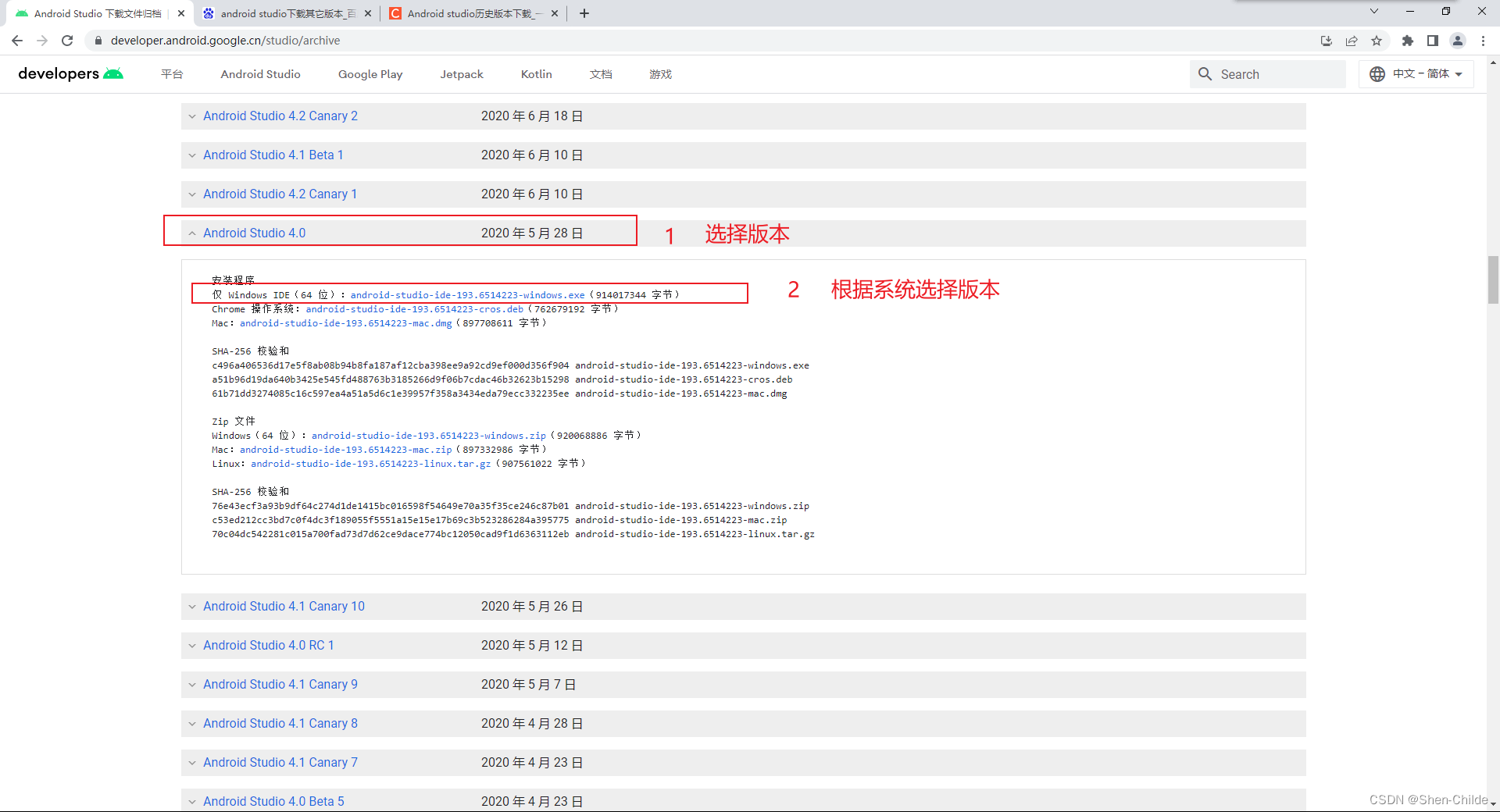Open the Android Studio 4.0 title link
1500x812 pixels.
[x=255, y=233]
